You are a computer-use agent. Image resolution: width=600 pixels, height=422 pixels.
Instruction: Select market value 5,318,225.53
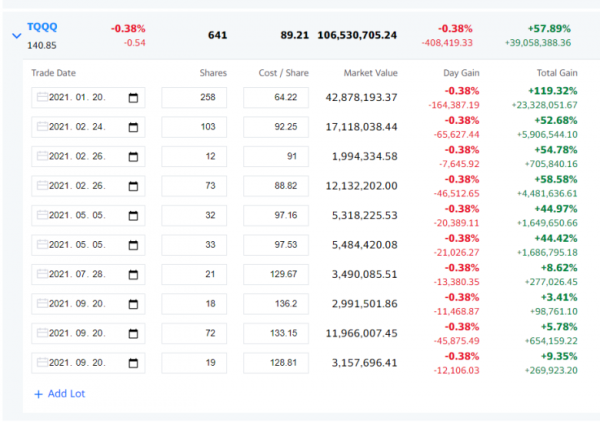pos(365,215)
